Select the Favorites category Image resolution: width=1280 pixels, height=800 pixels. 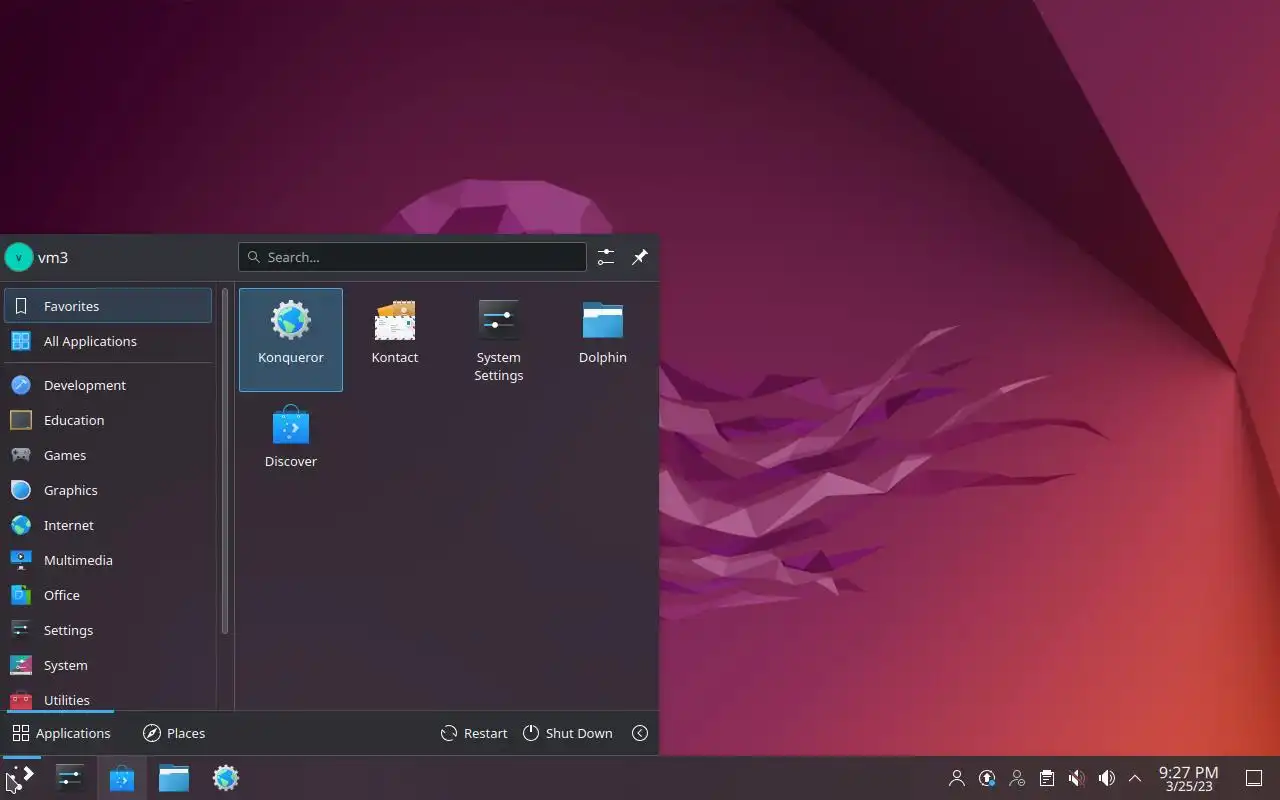click(108, 306)
